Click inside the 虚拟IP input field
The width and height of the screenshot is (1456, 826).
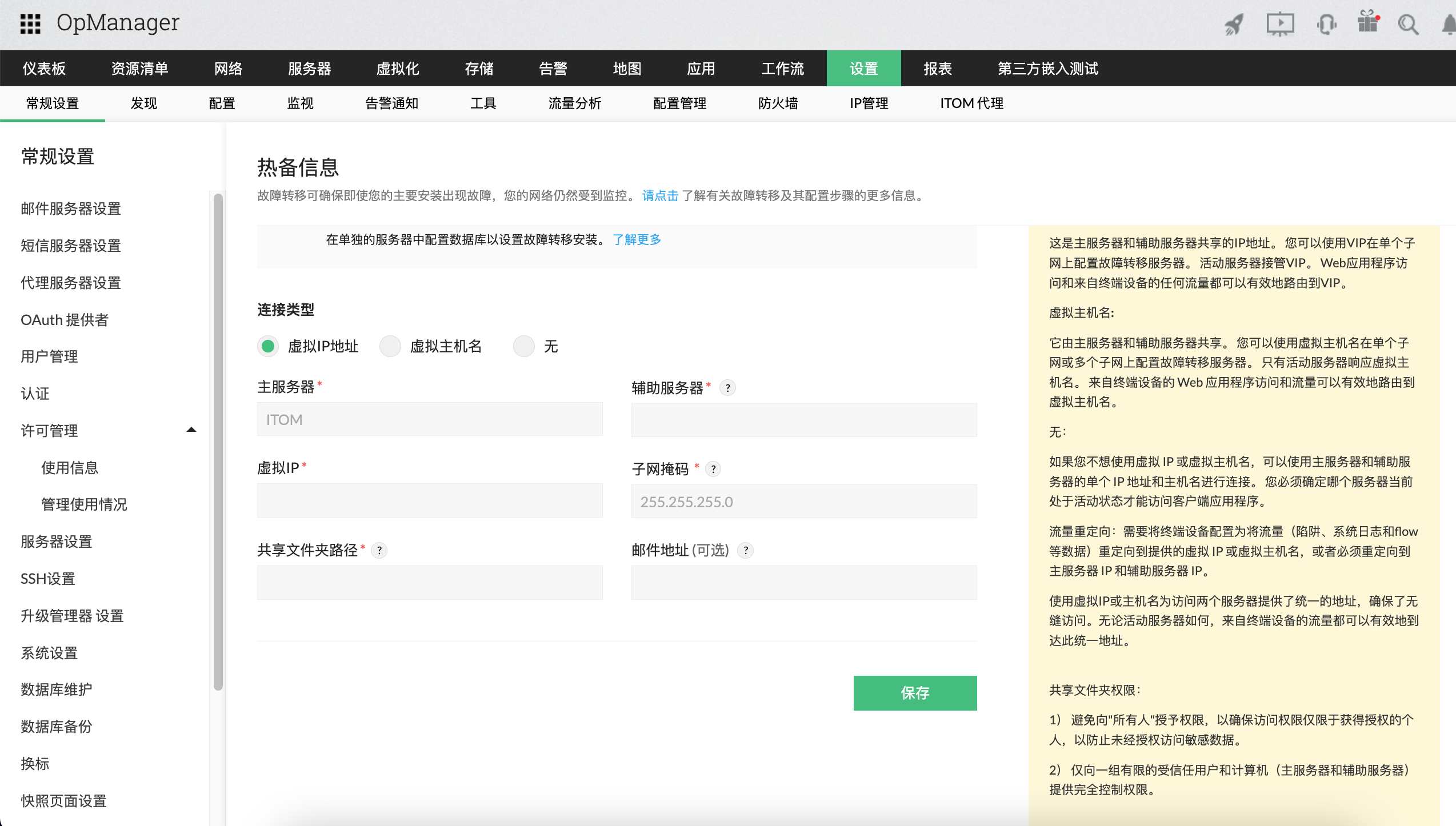click(x=430, y=500)
